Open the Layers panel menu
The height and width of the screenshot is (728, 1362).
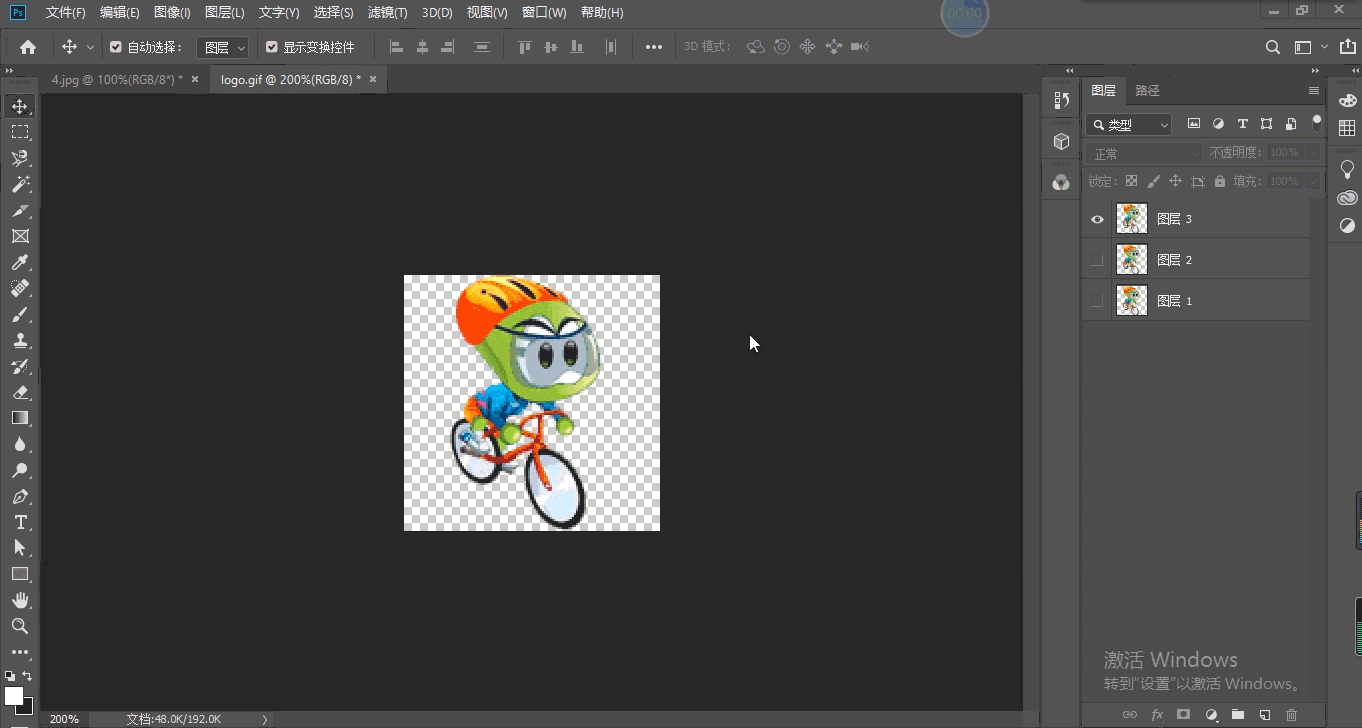(1314, 91)
